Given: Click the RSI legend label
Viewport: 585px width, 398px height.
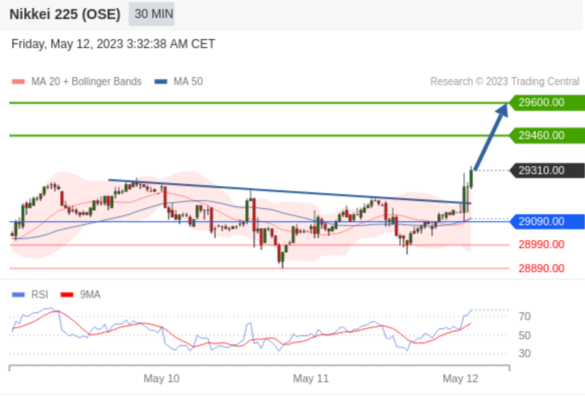Looking at the screenshot, I should 40,295.
